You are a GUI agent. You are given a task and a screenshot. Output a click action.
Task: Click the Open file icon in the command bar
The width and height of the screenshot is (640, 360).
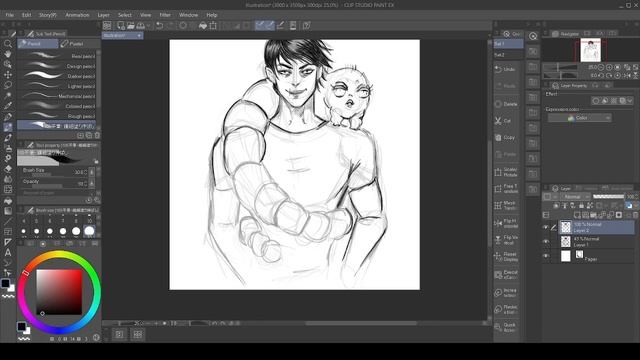pos(131,26)
